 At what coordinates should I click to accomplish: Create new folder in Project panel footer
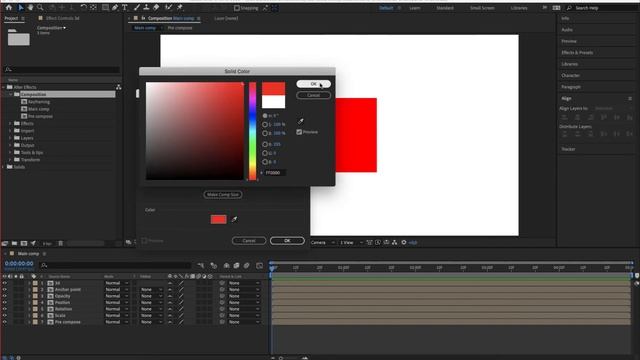point(14,243)
